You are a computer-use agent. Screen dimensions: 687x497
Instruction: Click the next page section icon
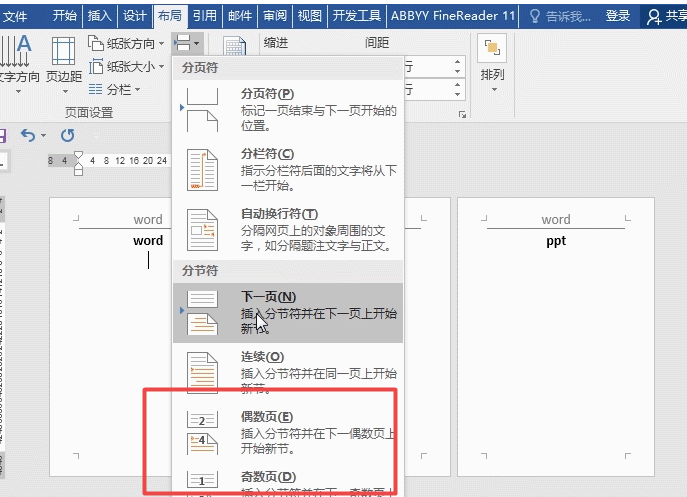click(202, 313)
